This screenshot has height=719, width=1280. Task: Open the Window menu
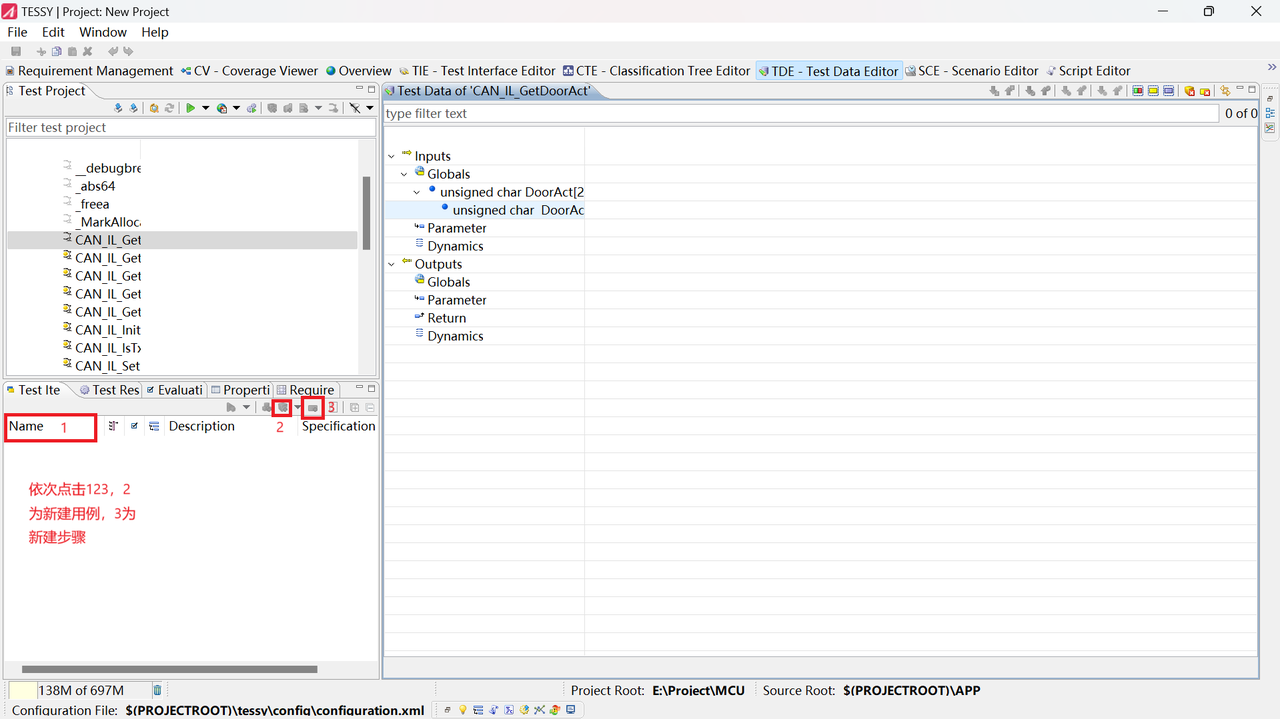[x=103, y=32]
